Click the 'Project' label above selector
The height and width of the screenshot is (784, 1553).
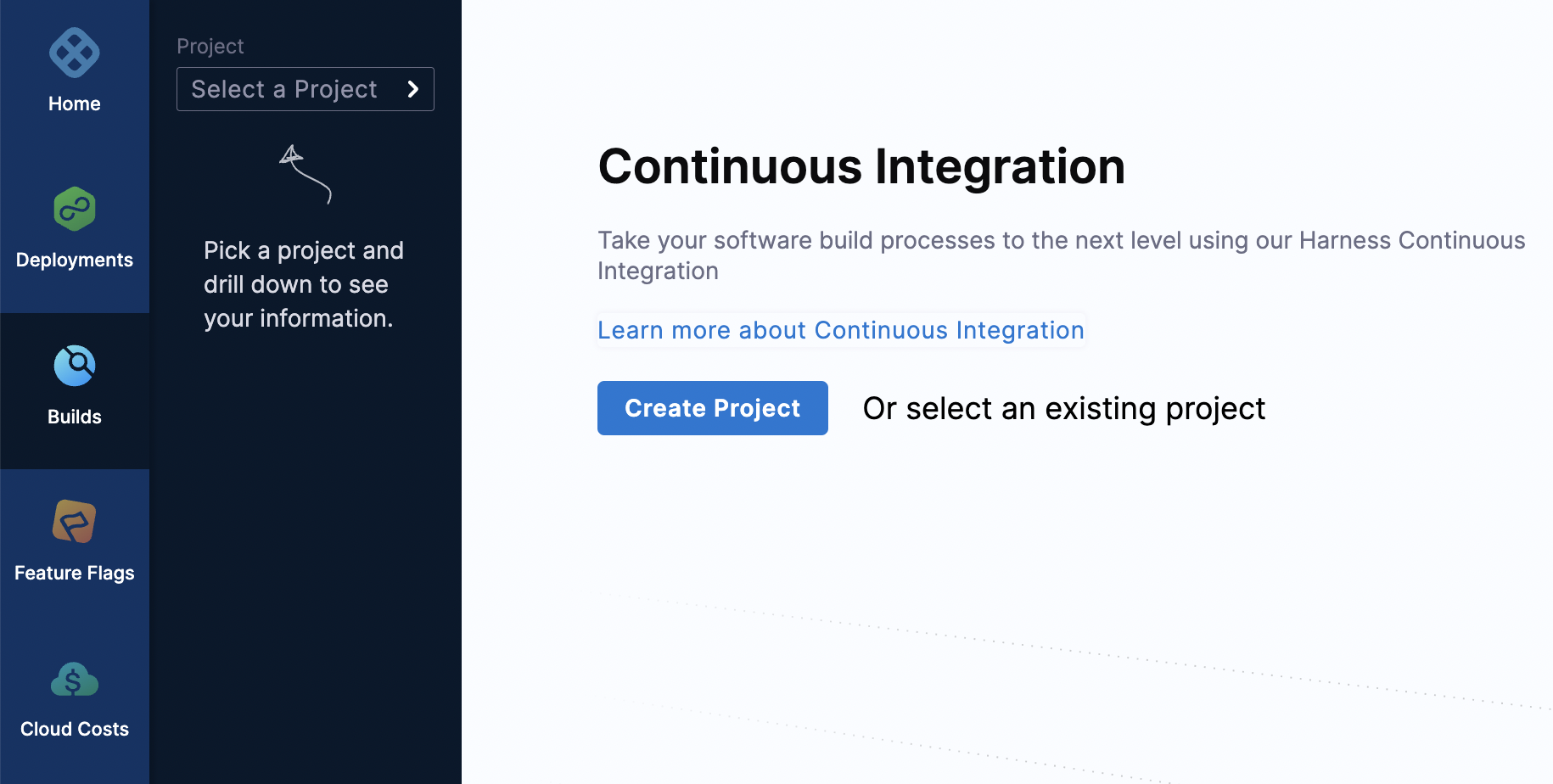210,47
